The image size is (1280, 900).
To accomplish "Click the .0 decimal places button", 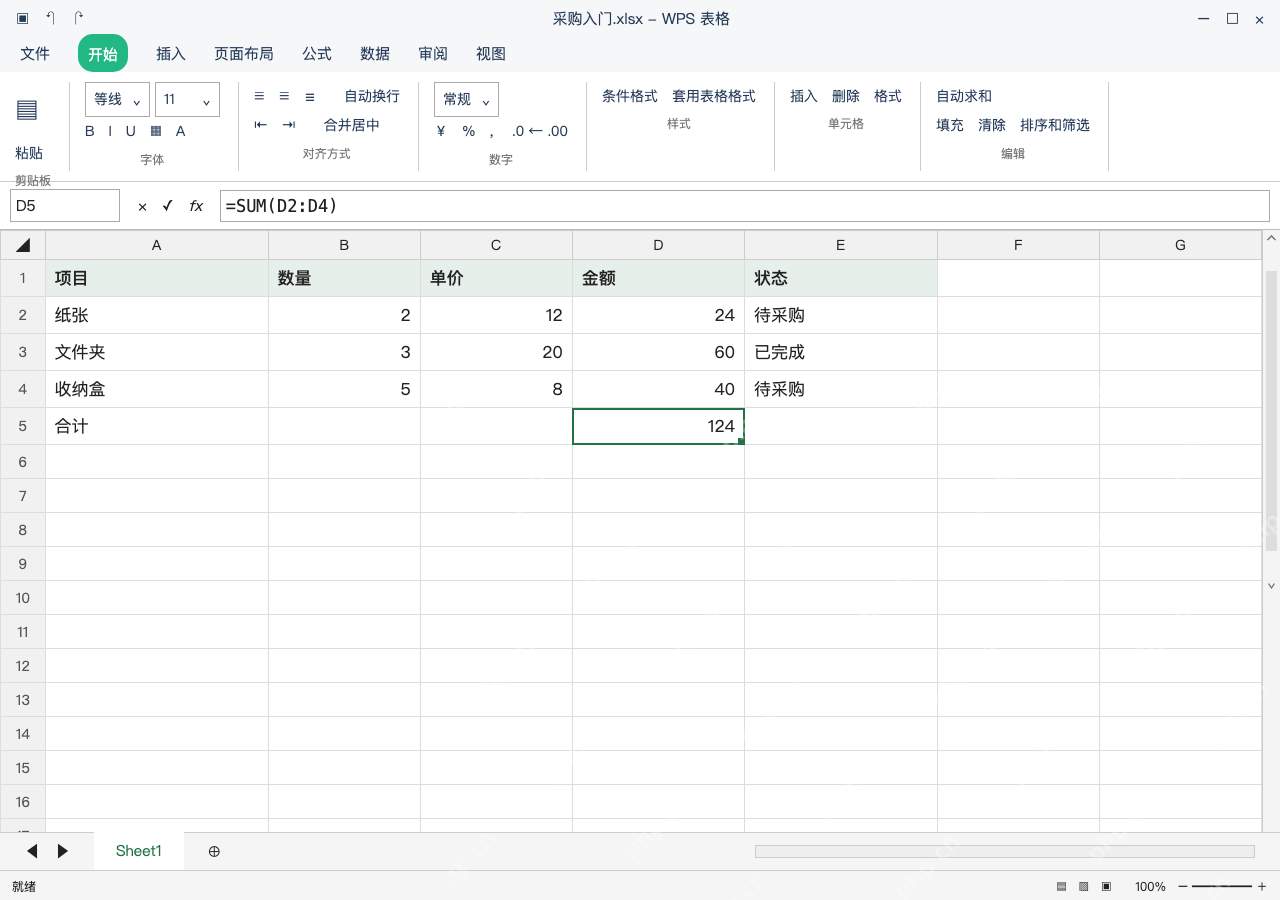I will point(518,131).
